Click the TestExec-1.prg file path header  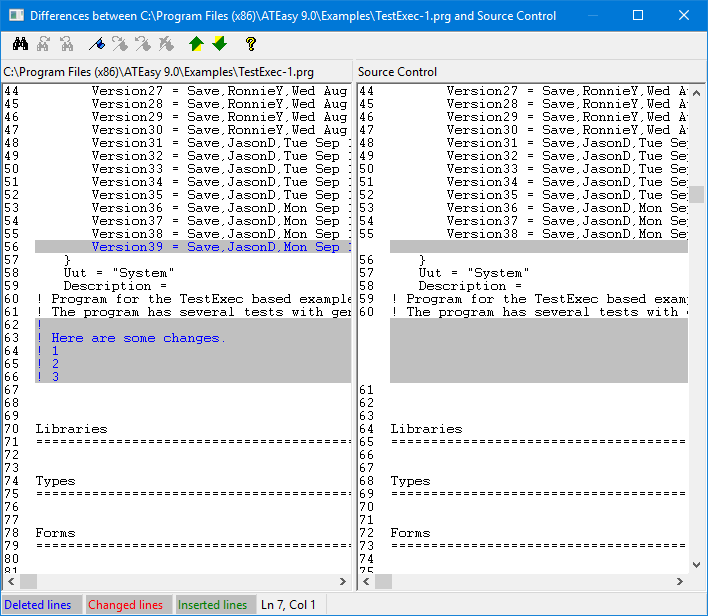tap(158, 72)
